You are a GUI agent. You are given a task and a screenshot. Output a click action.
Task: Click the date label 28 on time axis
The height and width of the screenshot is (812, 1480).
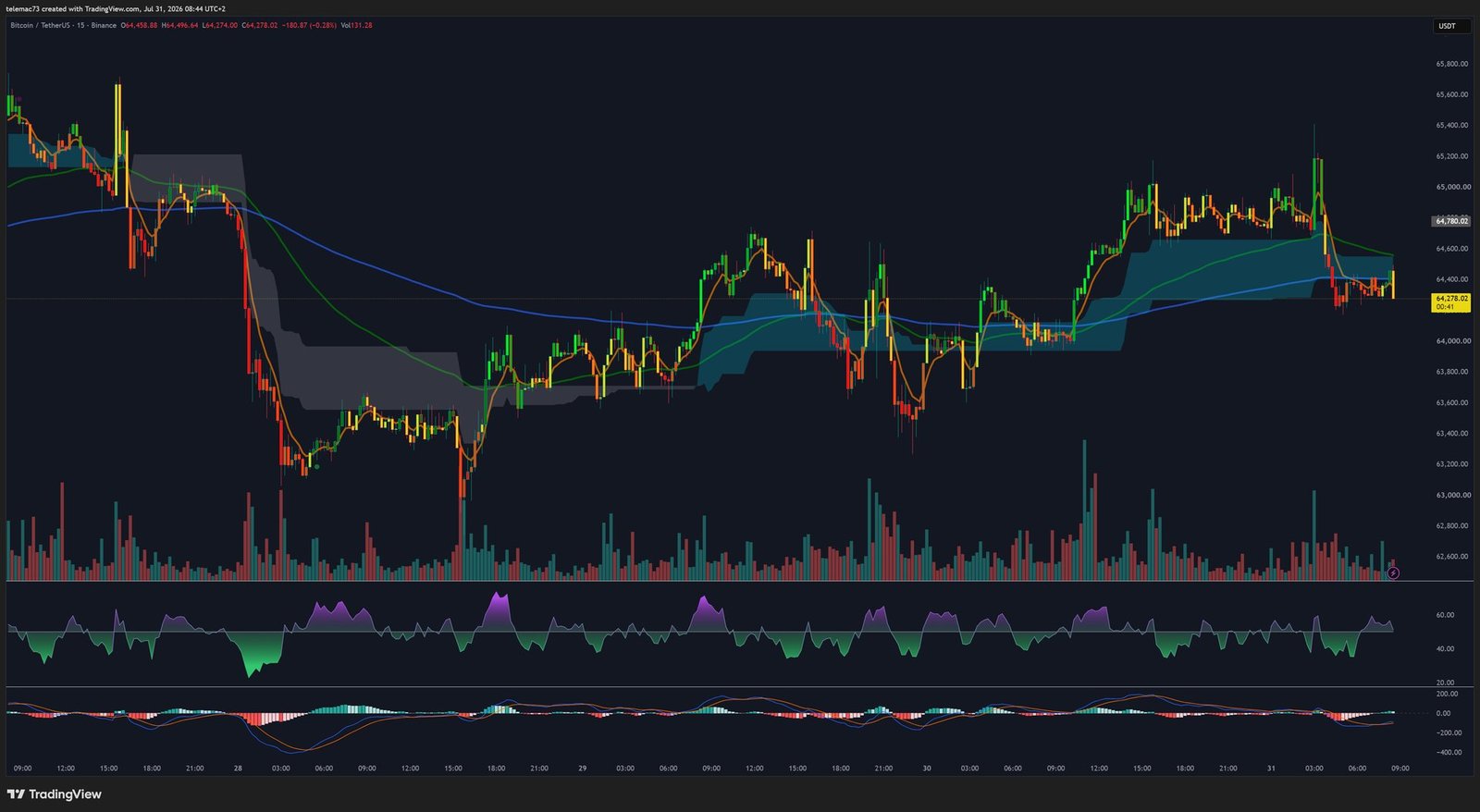pyautogui.click(x=238, y=769)
